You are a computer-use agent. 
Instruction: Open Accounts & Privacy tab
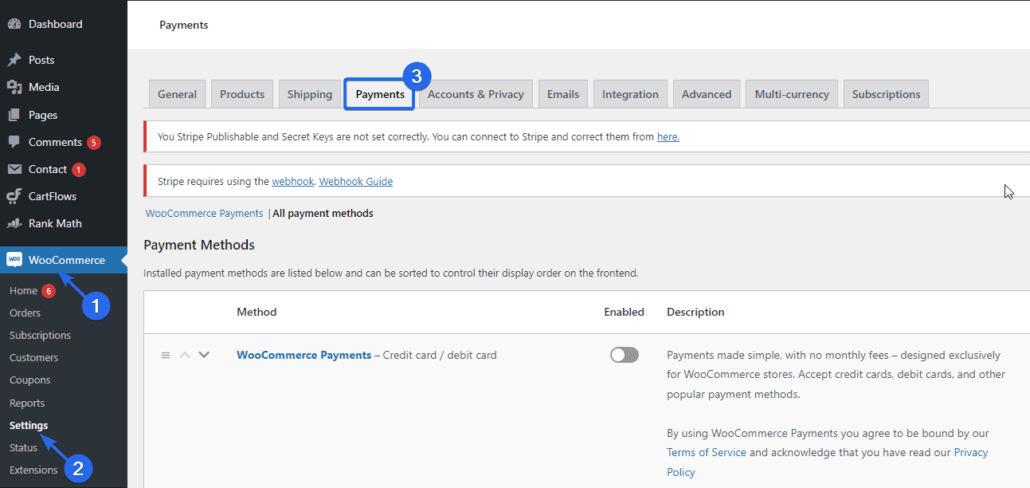476,94
